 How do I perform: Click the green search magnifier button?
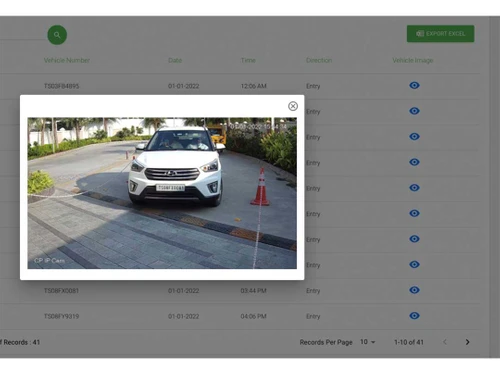click(x=57, y=35)
